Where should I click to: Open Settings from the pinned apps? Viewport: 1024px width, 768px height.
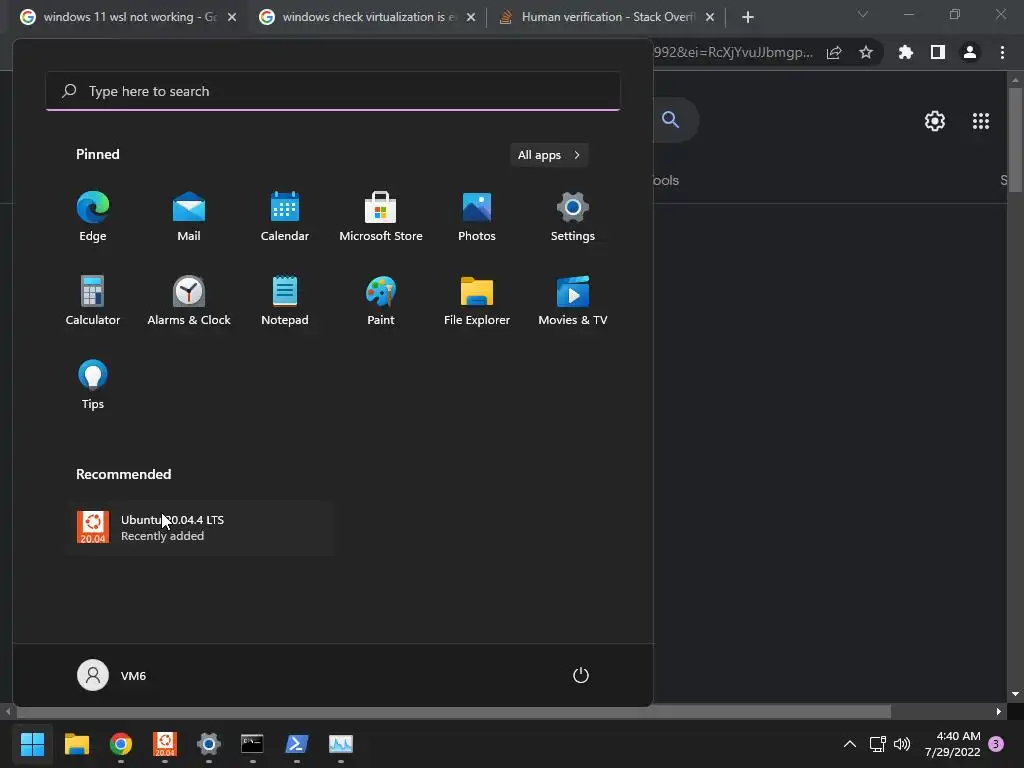[x=573, y=217]
